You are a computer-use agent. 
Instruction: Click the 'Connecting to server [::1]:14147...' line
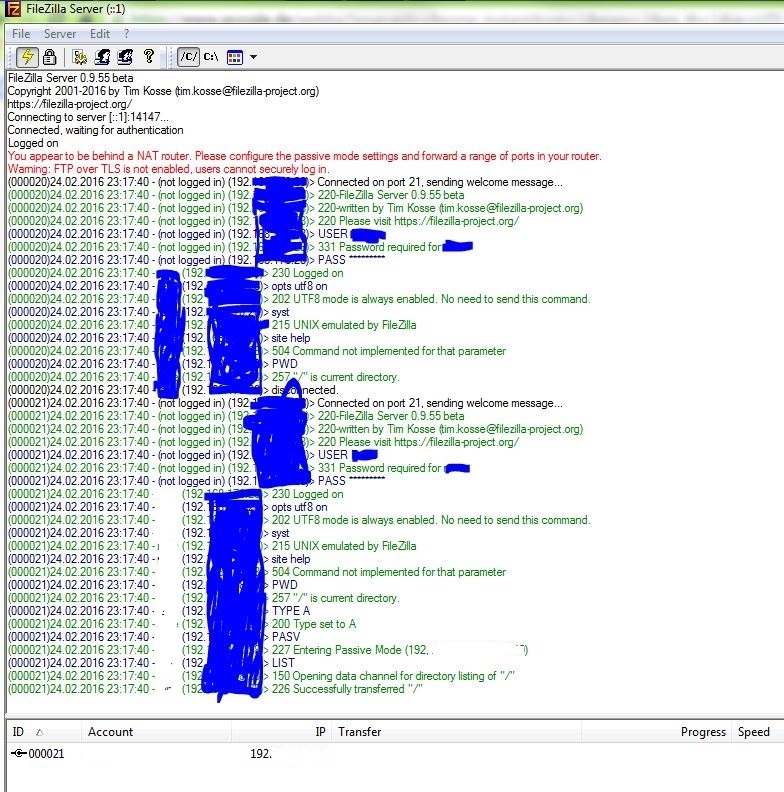(88, 117)
